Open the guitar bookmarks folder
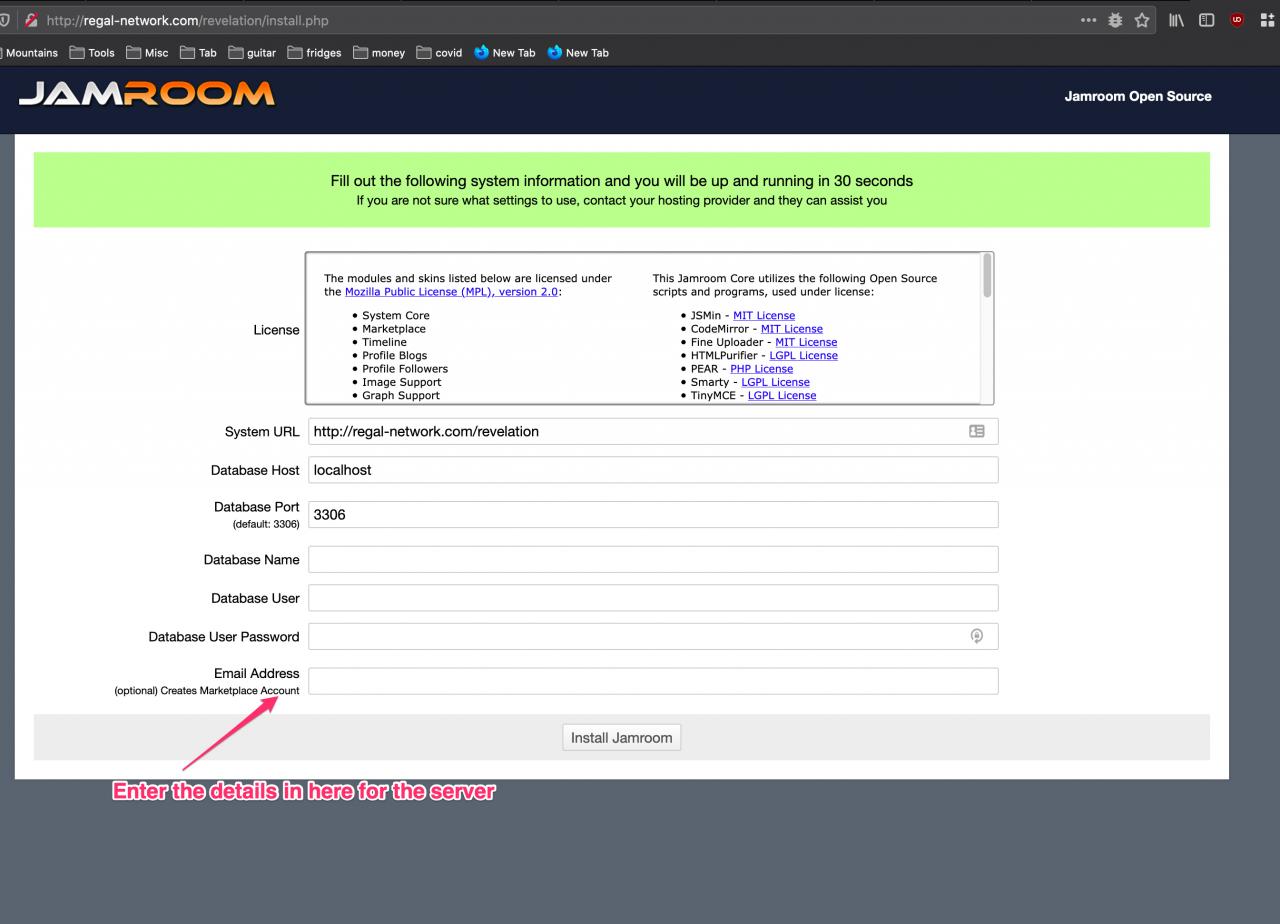 pyautogui.click(x=252, y=53)
